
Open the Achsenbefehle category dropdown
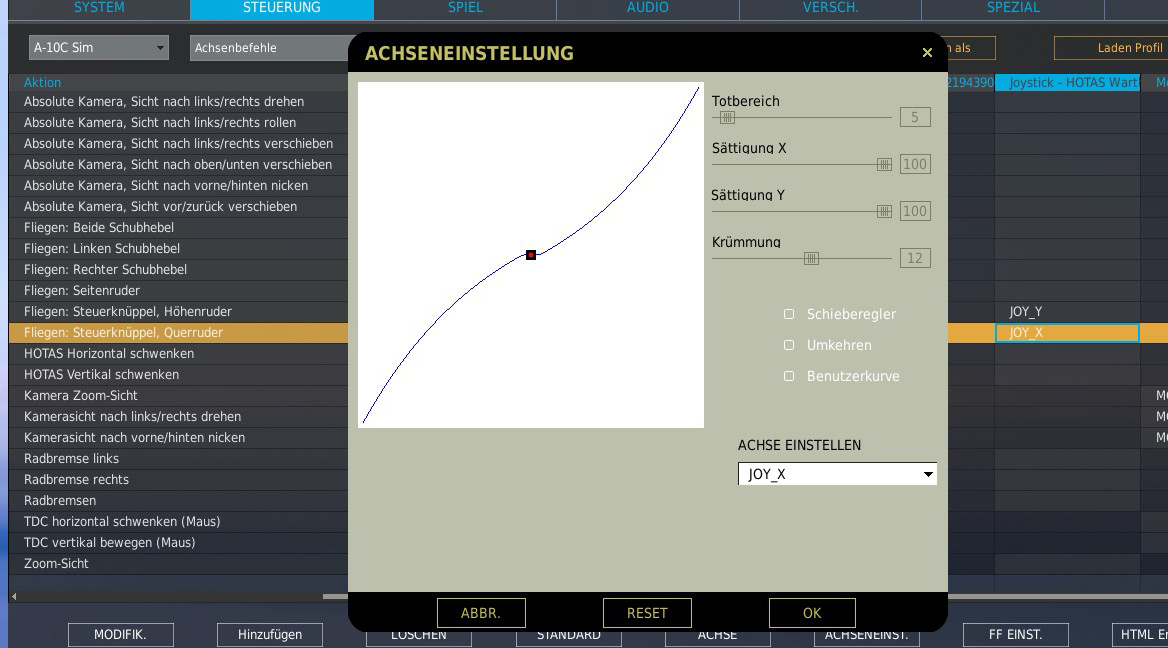(268, 48)
